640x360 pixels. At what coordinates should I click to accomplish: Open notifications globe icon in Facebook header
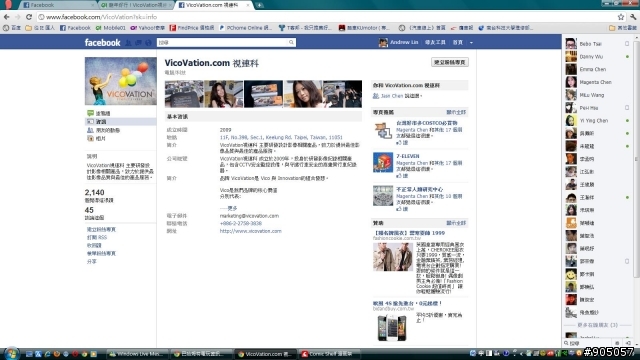148,42
